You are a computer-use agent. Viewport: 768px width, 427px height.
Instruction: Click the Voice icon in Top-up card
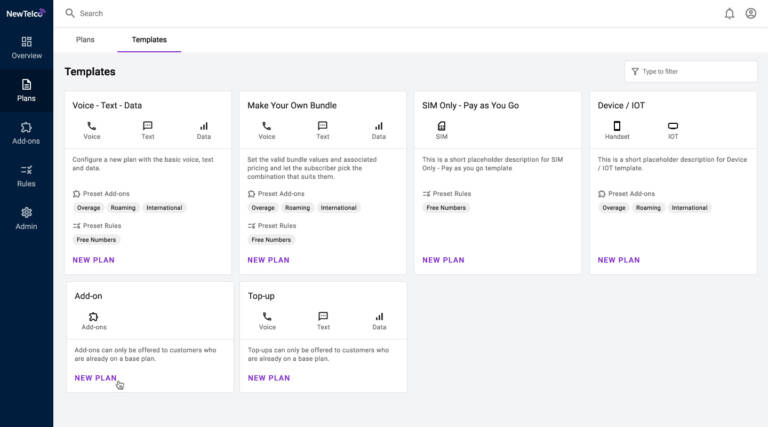pos(267,317)
